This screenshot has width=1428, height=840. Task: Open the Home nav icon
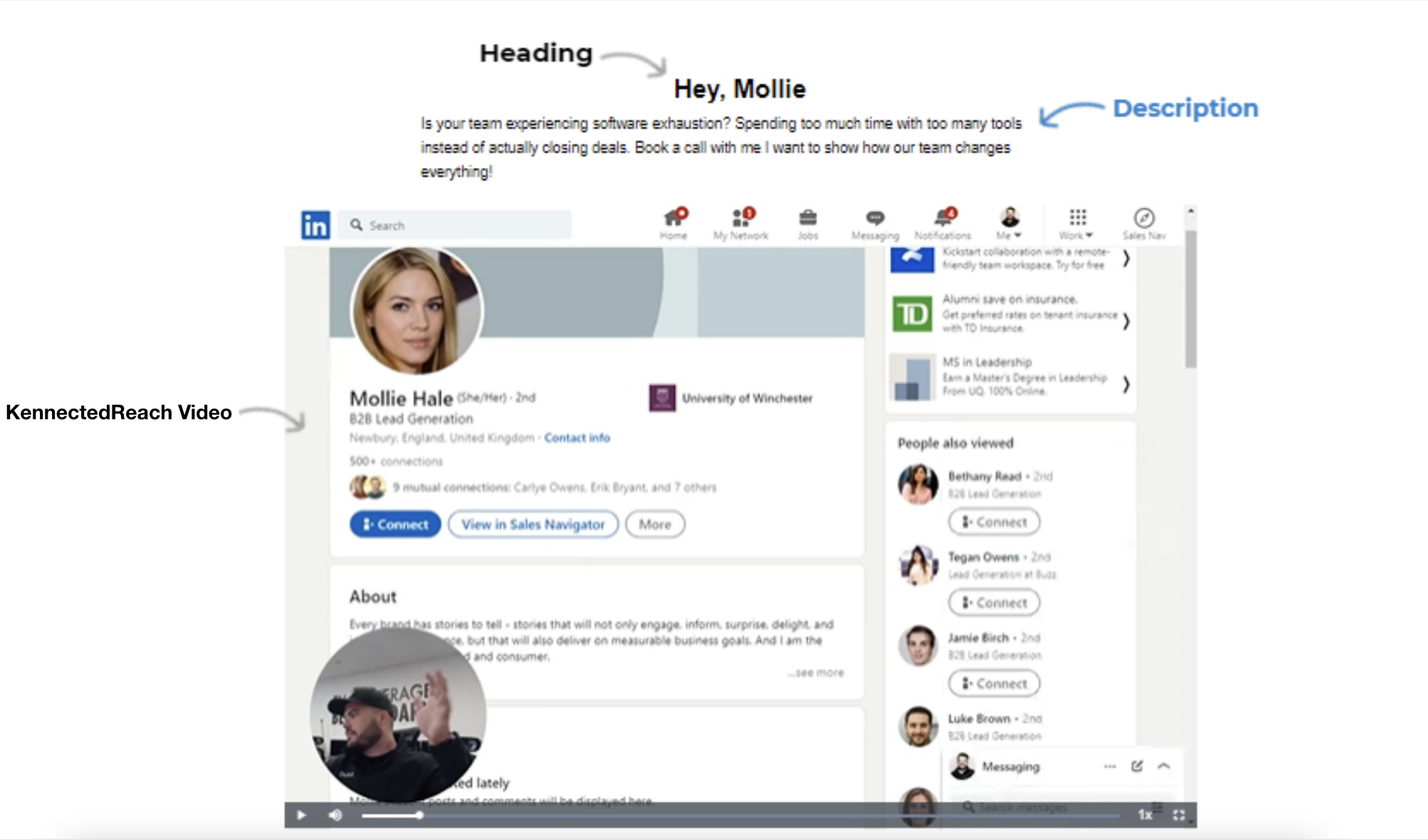tap(673, 224)
